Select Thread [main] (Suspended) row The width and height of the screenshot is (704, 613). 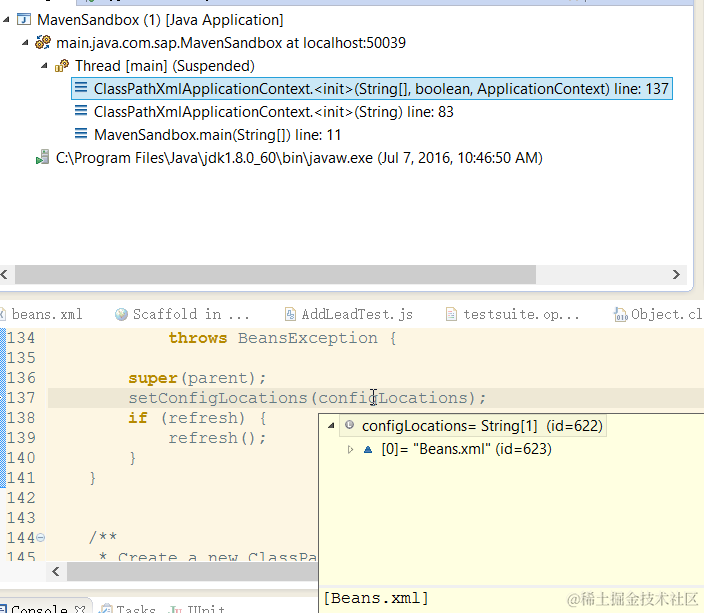pos(165,66)
